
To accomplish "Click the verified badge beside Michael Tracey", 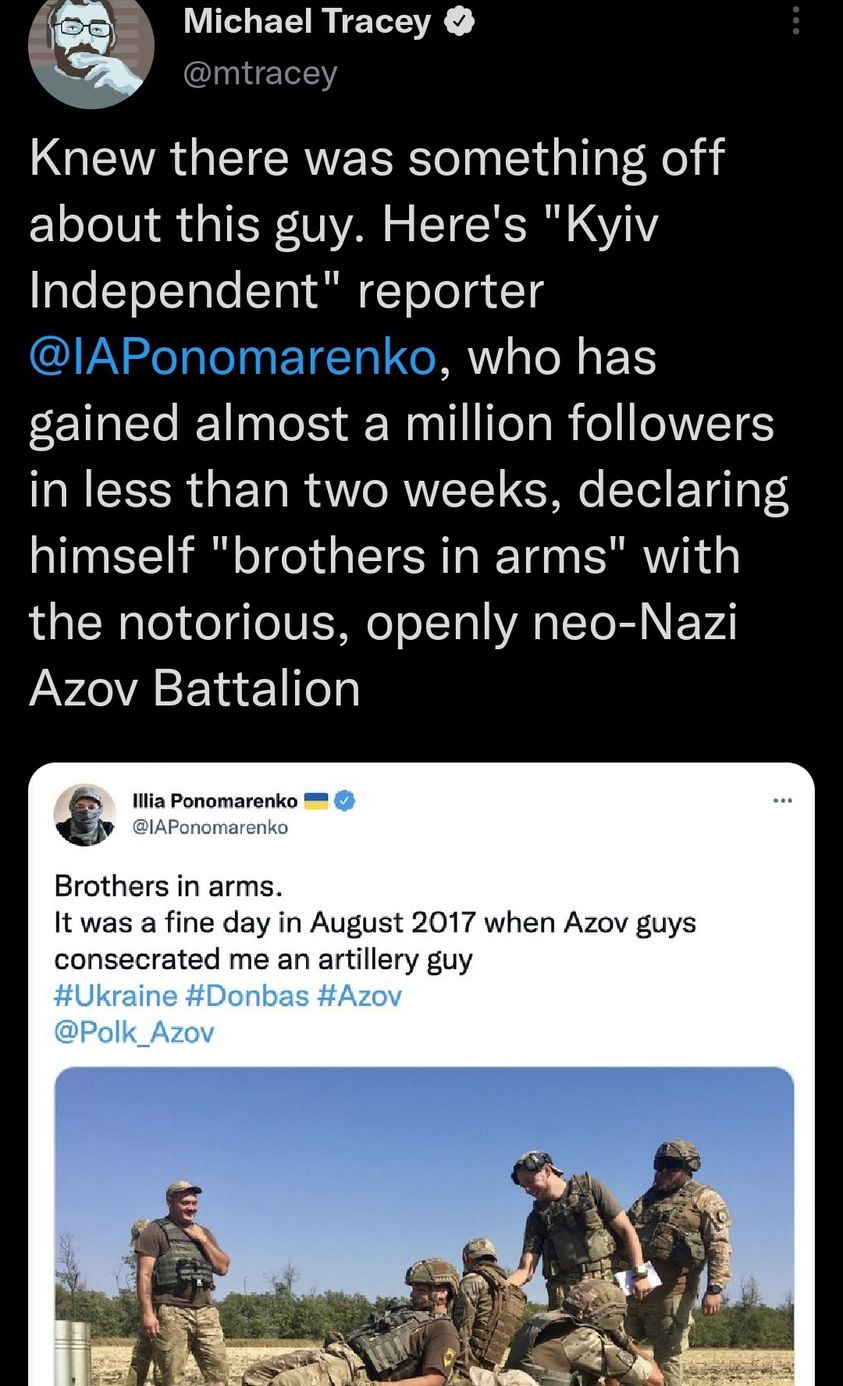I will (458, 23).
